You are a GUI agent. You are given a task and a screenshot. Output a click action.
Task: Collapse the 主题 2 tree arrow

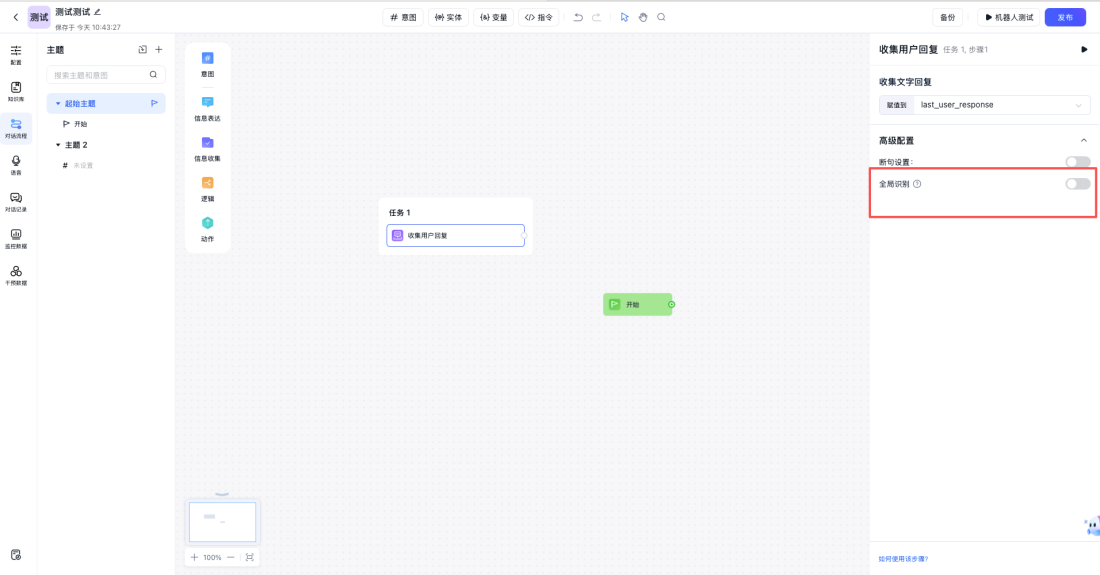pyautogui.click(x=58, y=145)
